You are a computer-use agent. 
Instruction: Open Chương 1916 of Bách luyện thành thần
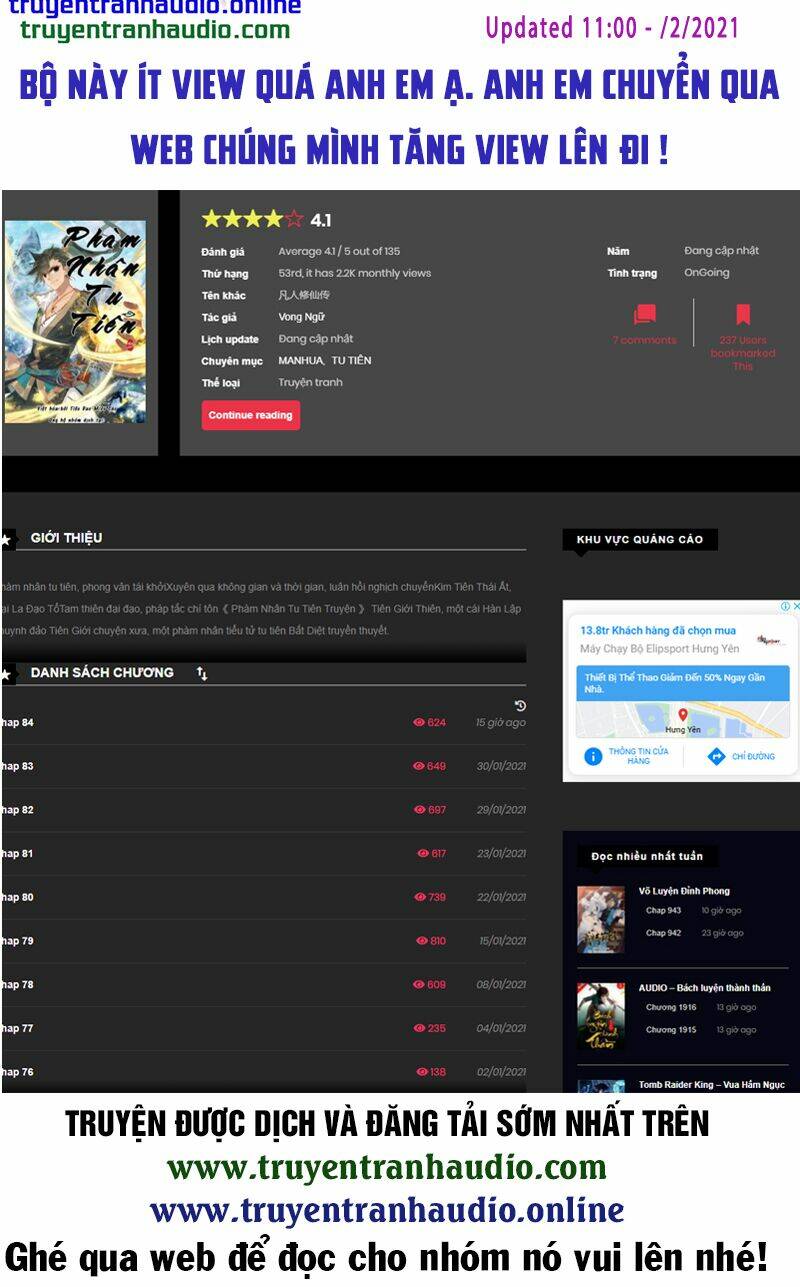coord(671,1008)
